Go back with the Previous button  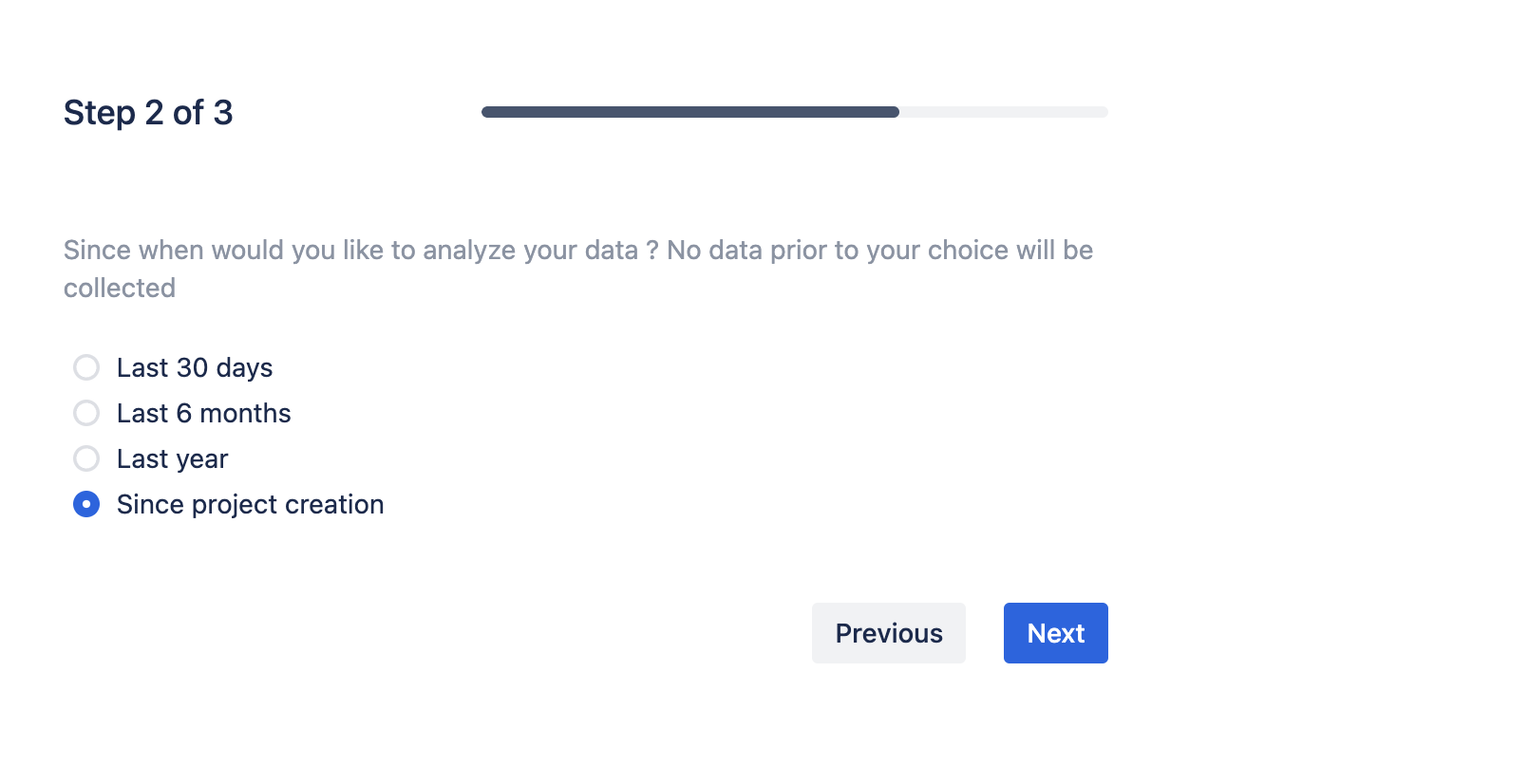click(888, 633)
